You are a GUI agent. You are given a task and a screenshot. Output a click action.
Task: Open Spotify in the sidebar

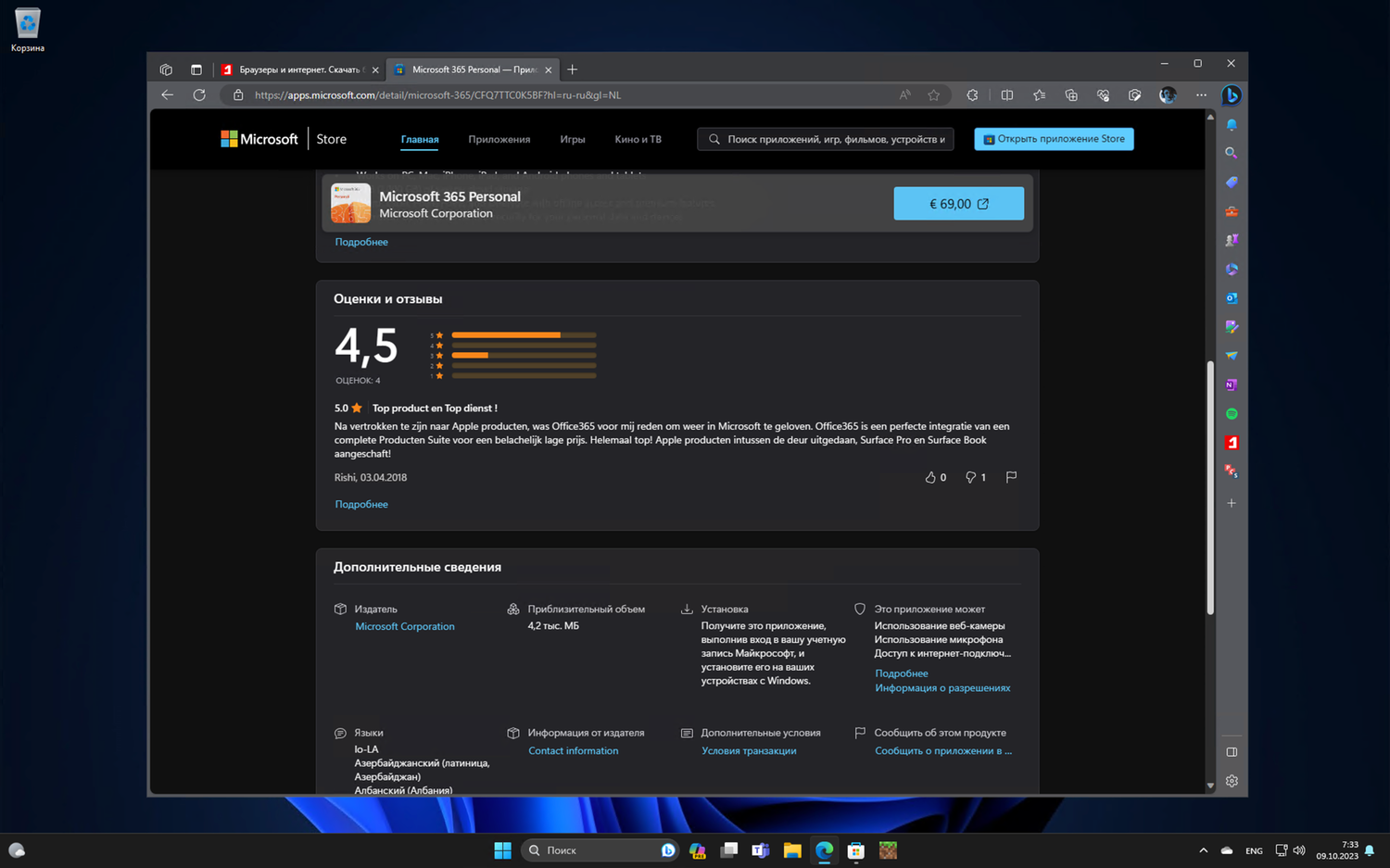click(1232, 414)
